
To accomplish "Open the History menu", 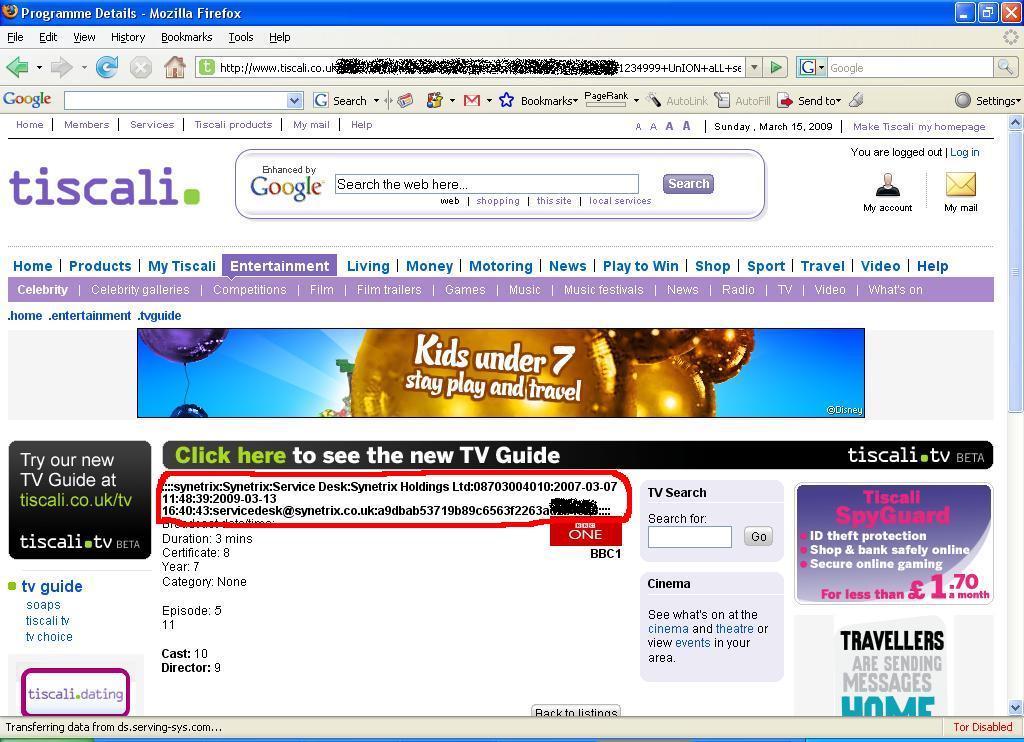I will point(128,37).
